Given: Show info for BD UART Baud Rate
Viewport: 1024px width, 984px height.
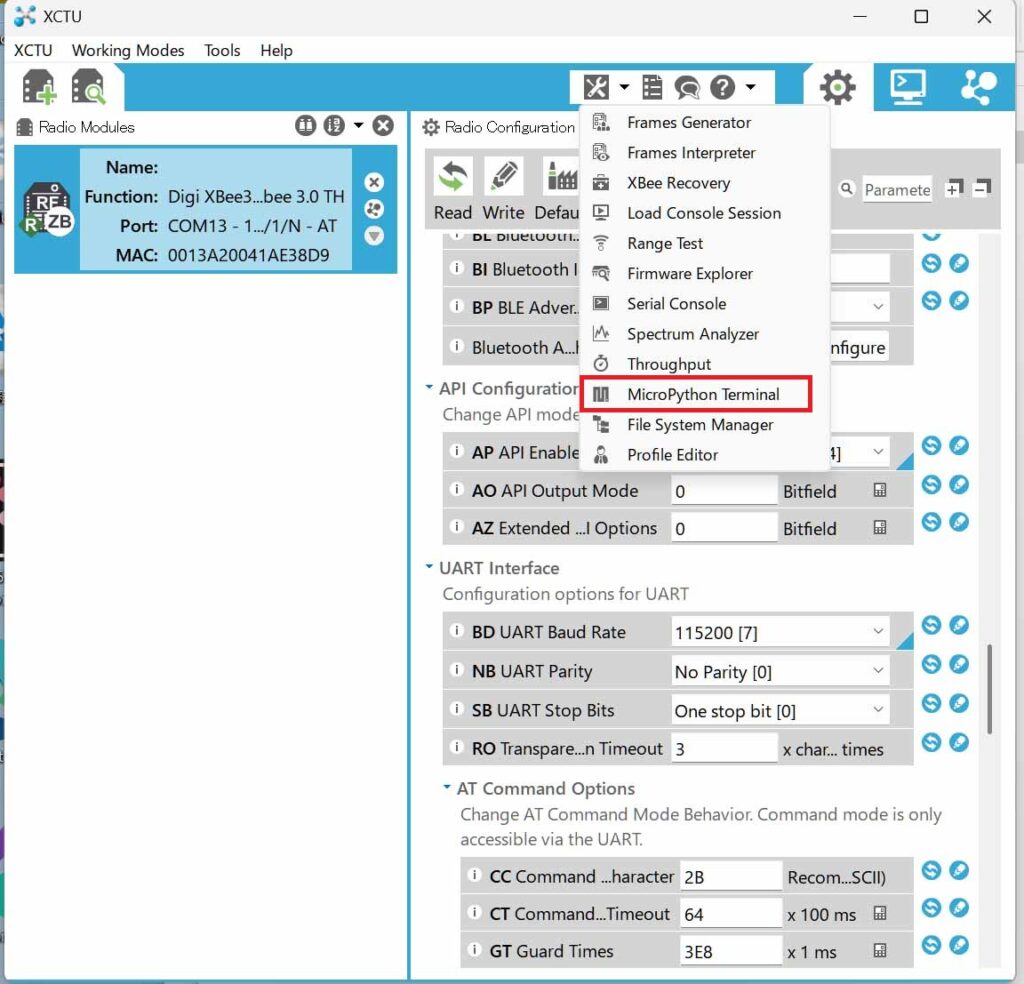Looking at the screenshot, I should pyautogui.click(x=457, y=631).
